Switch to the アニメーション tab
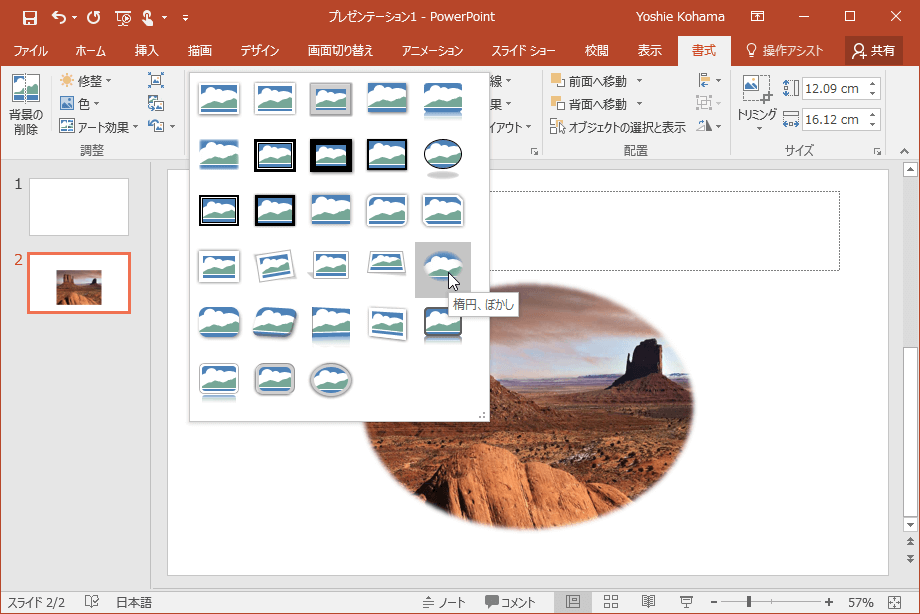This screenshot has width=920, height=614. pos(432,50)
